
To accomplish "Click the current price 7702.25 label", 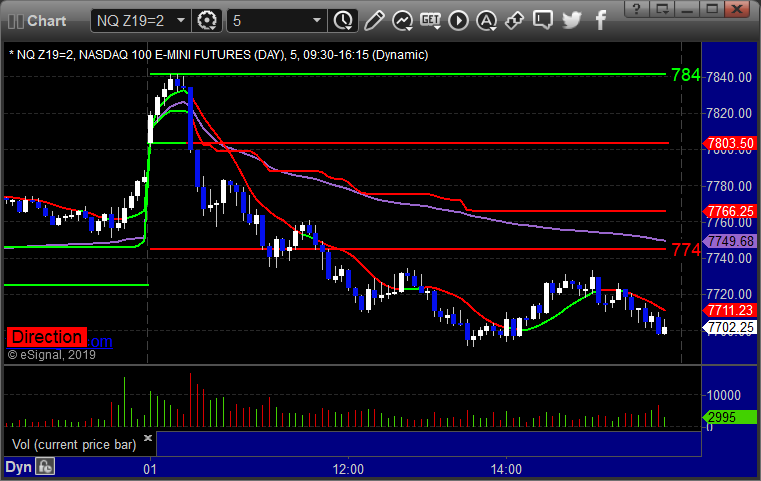I will 729,328.
